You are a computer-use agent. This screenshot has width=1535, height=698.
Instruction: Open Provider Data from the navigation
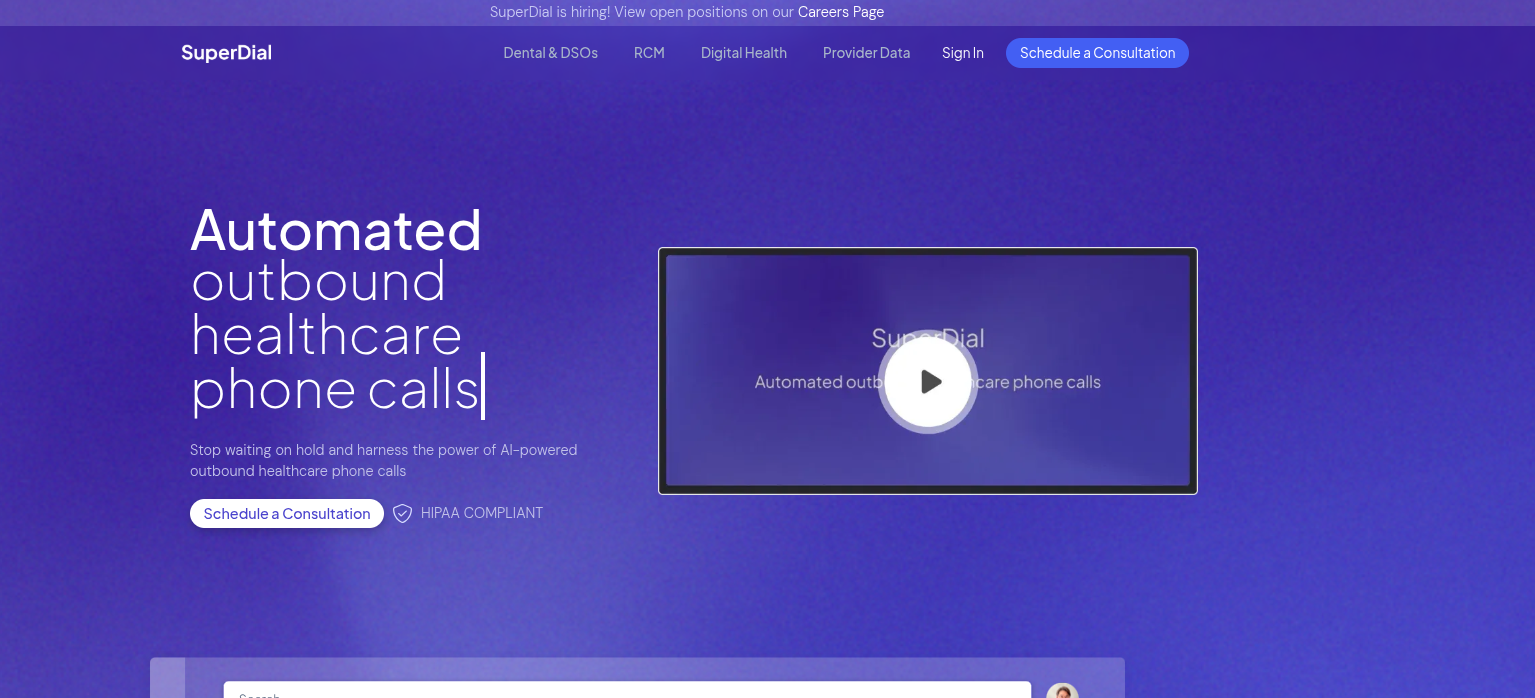[866, 53]
